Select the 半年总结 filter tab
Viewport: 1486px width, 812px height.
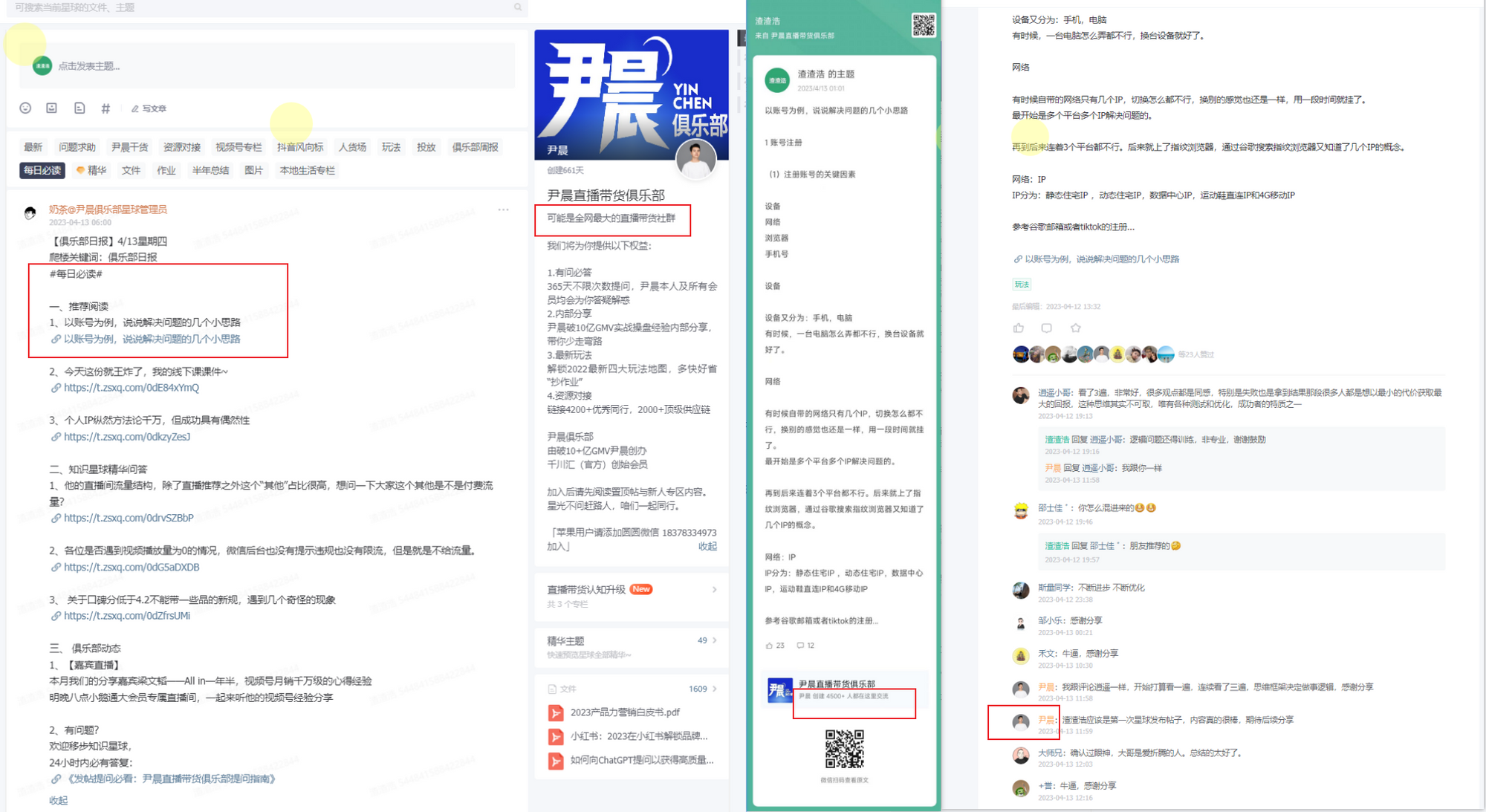(210, 170)
